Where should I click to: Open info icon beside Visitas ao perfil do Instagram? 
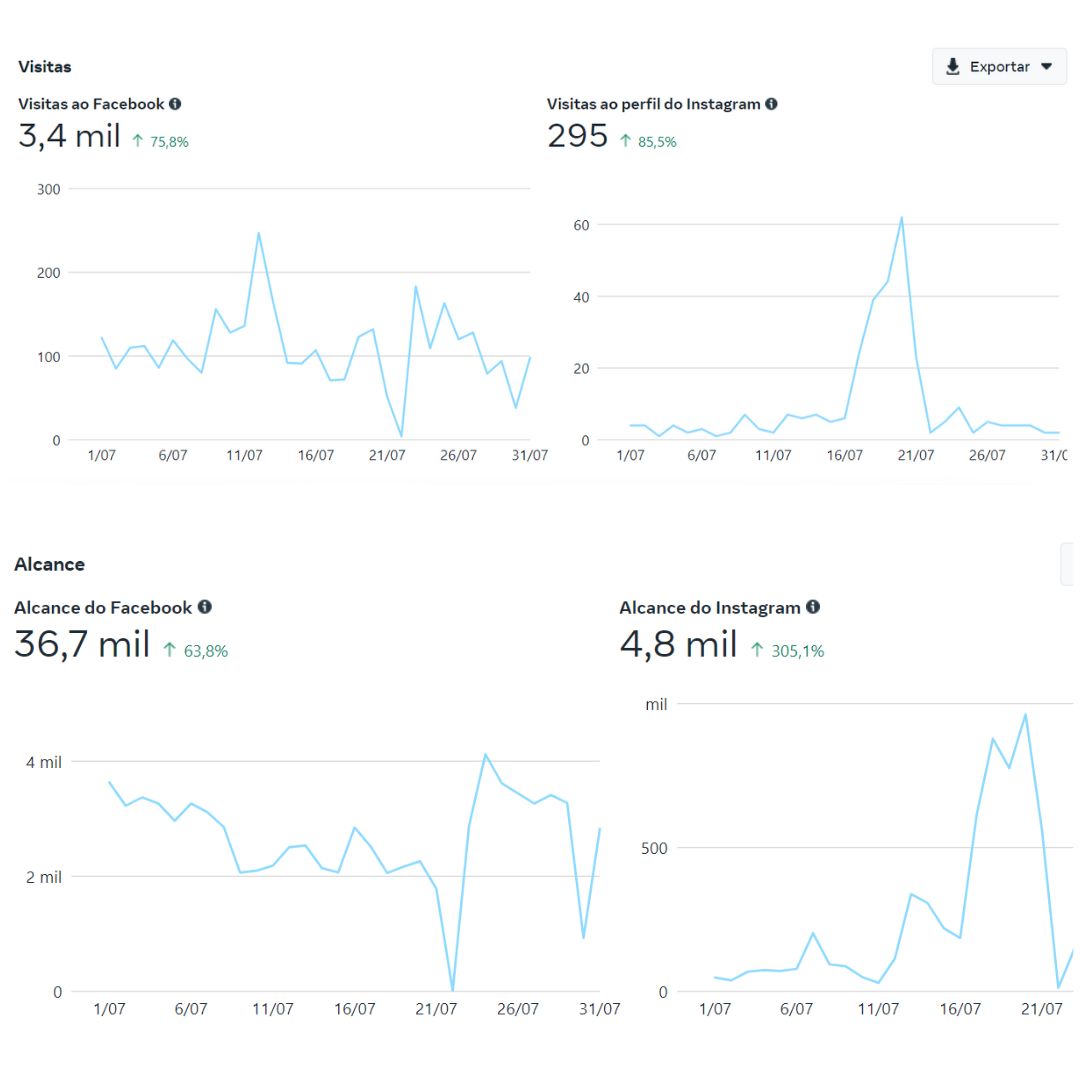(771, 104)
